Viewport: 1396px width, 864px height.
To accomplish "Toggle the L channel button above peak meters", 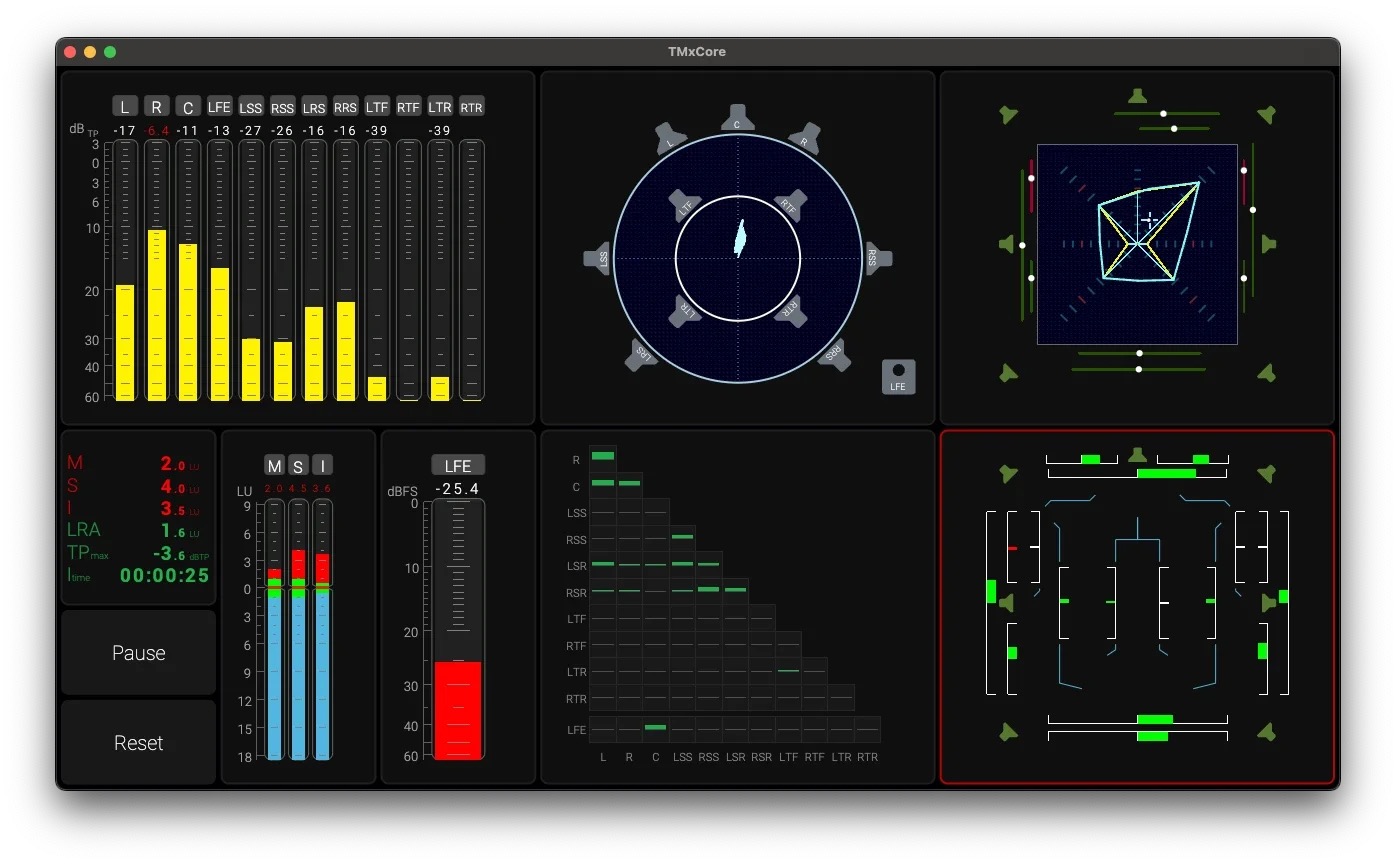I will click(125, 107).
